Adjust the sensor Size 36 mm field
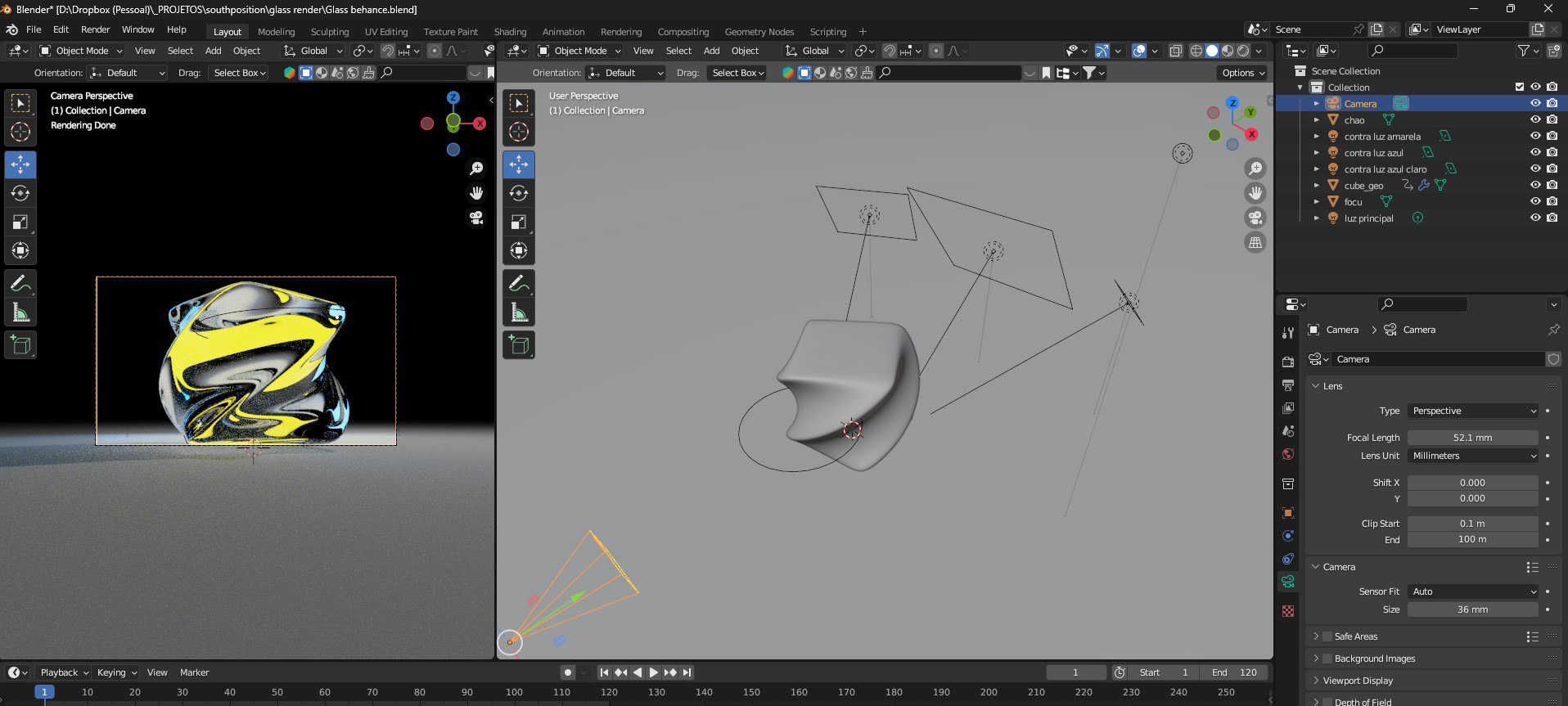The width and height of the screenshot is (1568, 706). (x=1473, y=609)
